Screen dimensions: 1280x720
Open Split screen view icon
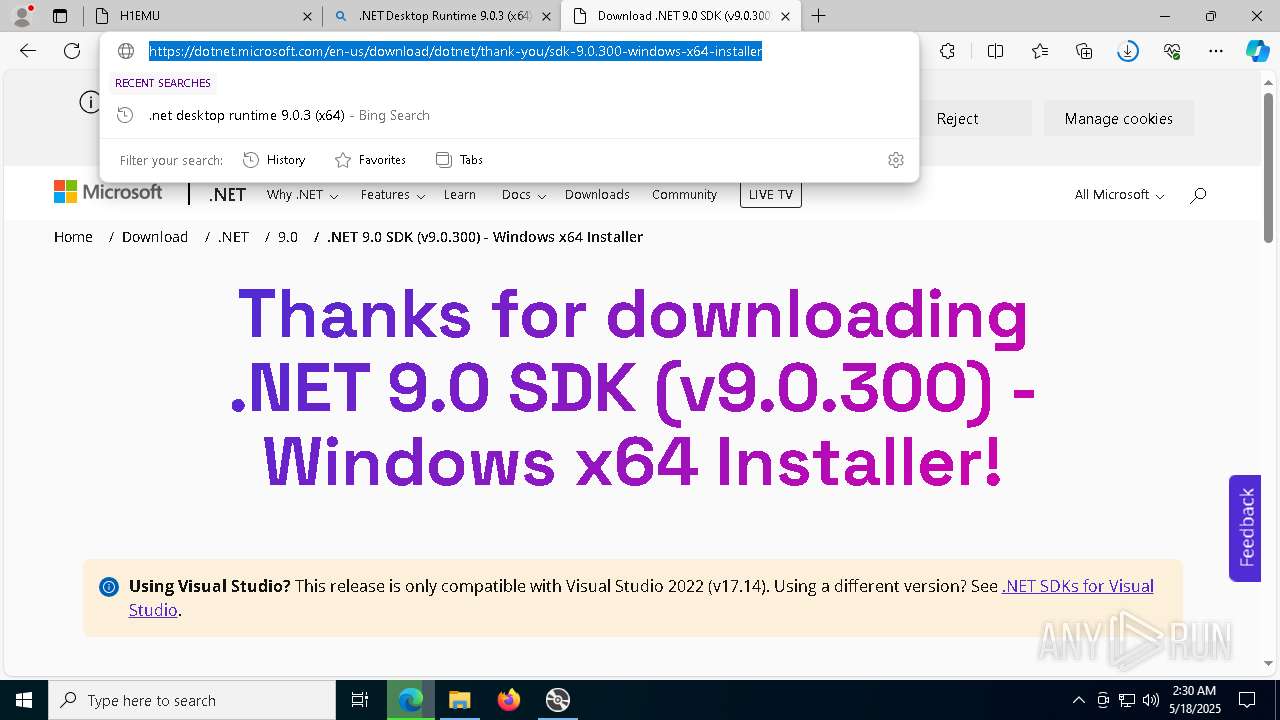(995, 51)
